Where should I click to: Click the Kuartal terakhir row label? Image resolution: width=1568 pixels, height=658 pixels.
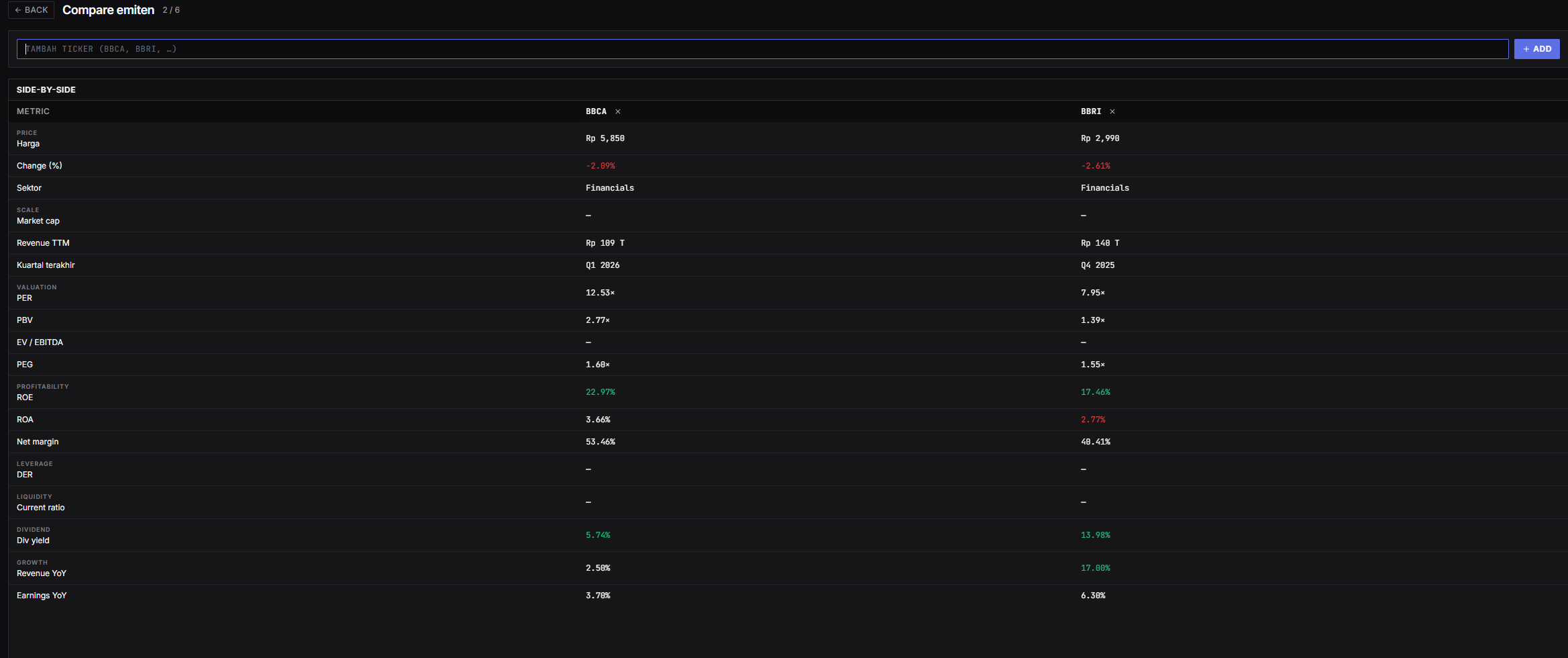click(46, 265)
